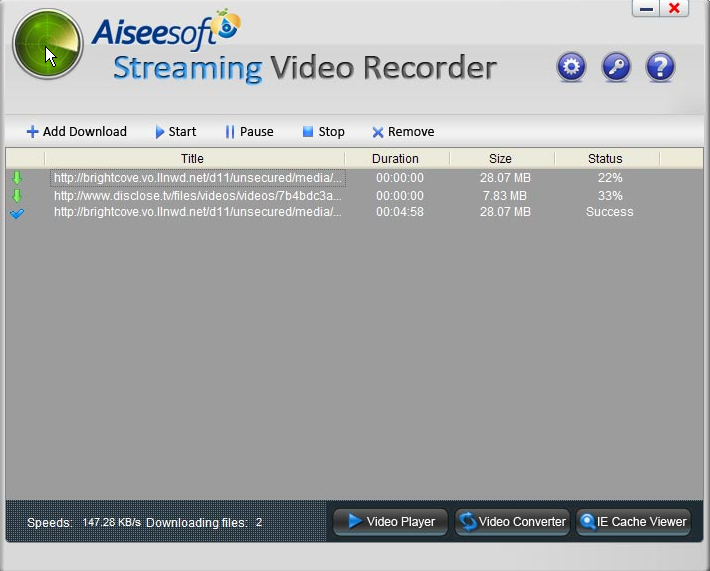
Task: Click the green download arrow on second row
Action: pyautogui.click(x=16, y=195)
